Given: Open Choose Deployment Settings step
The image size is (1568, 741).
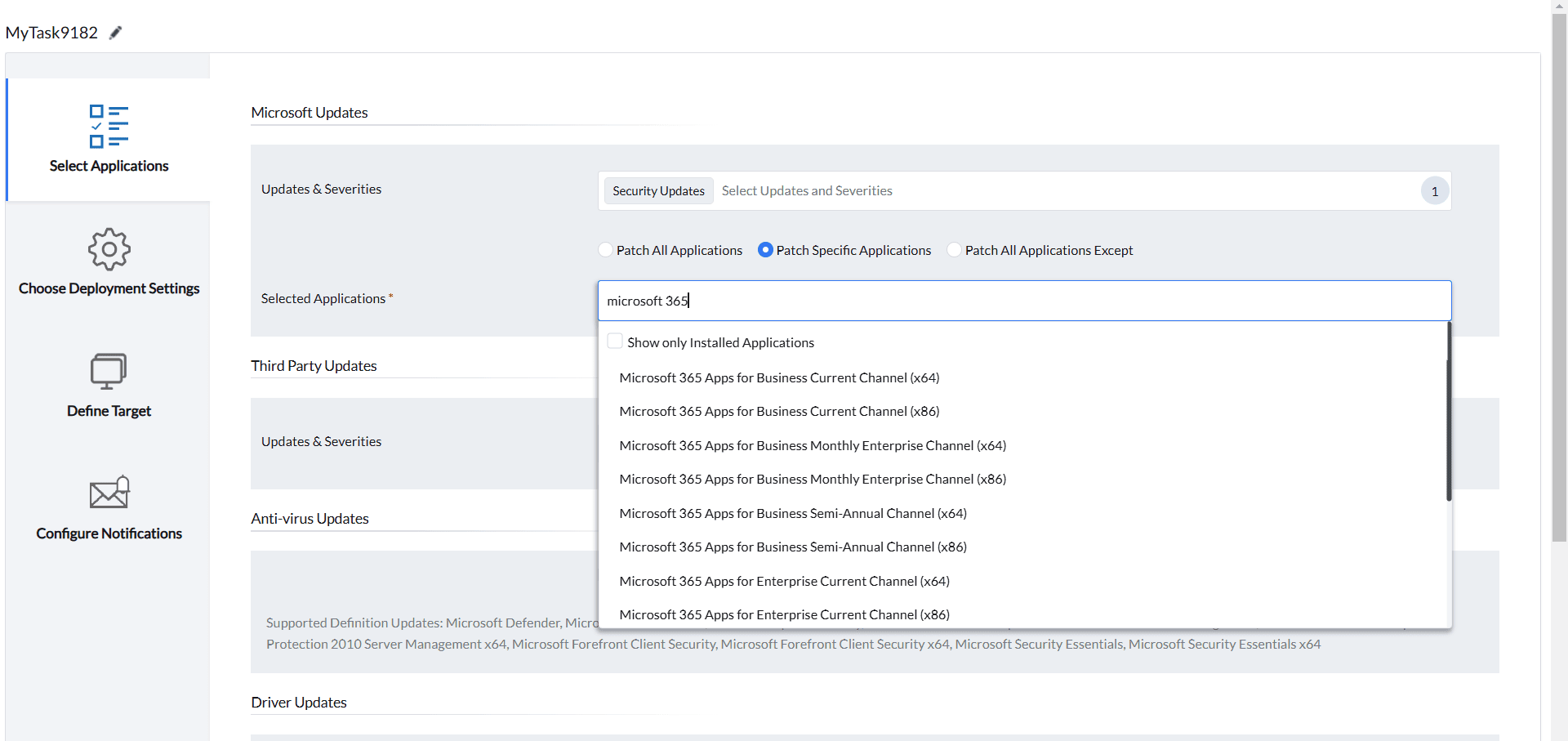Looking at the screenshot, I should pyautogui.click(x=109, y=263).
